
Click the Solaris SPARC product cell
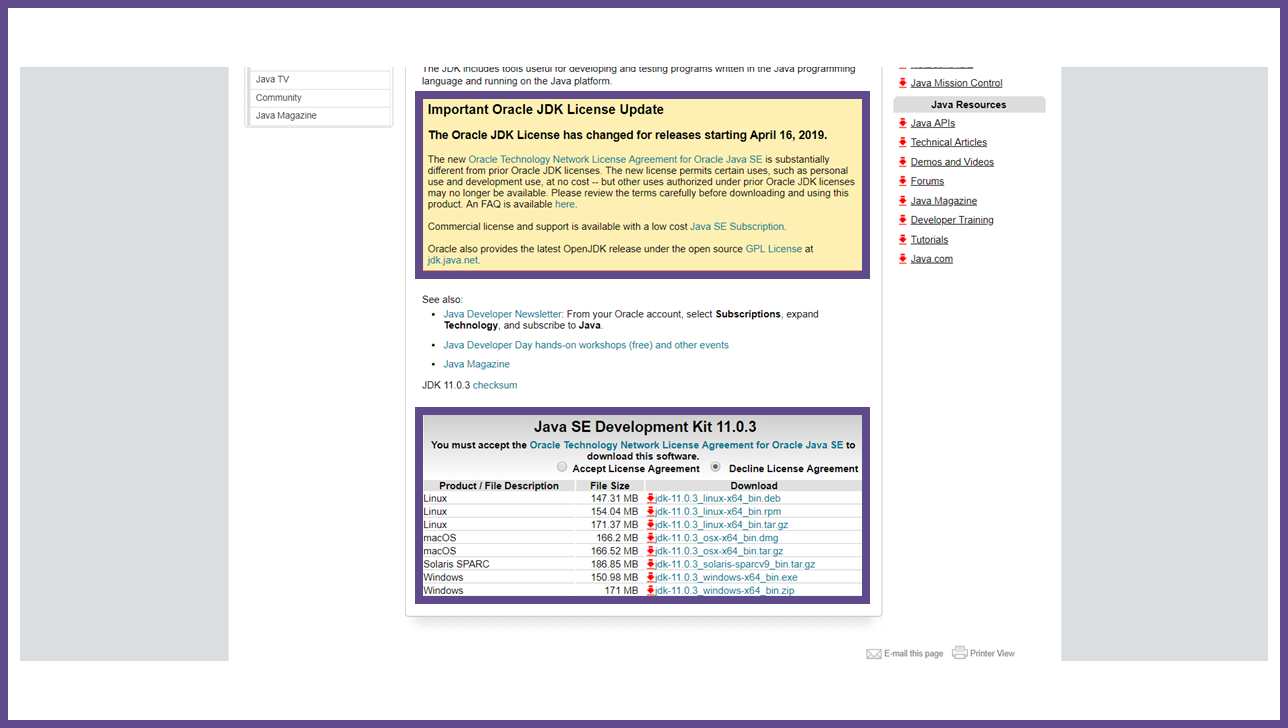tap(499, 564)
